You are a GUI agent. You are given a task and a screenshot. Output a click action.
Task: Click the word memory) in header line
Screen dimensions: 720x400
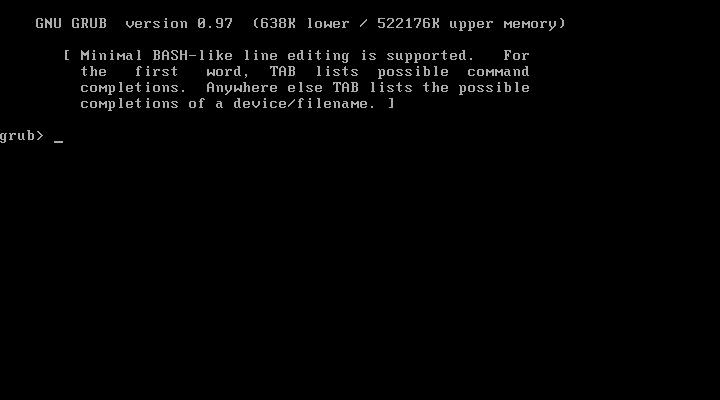pyautogui.click(x=534, y=23)
